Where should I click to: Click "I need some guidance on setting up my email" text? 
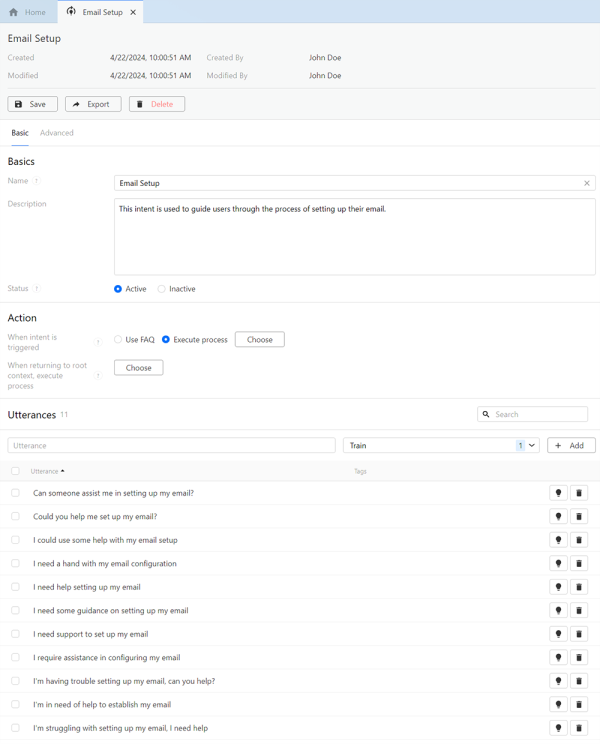[x=111, y=611]
